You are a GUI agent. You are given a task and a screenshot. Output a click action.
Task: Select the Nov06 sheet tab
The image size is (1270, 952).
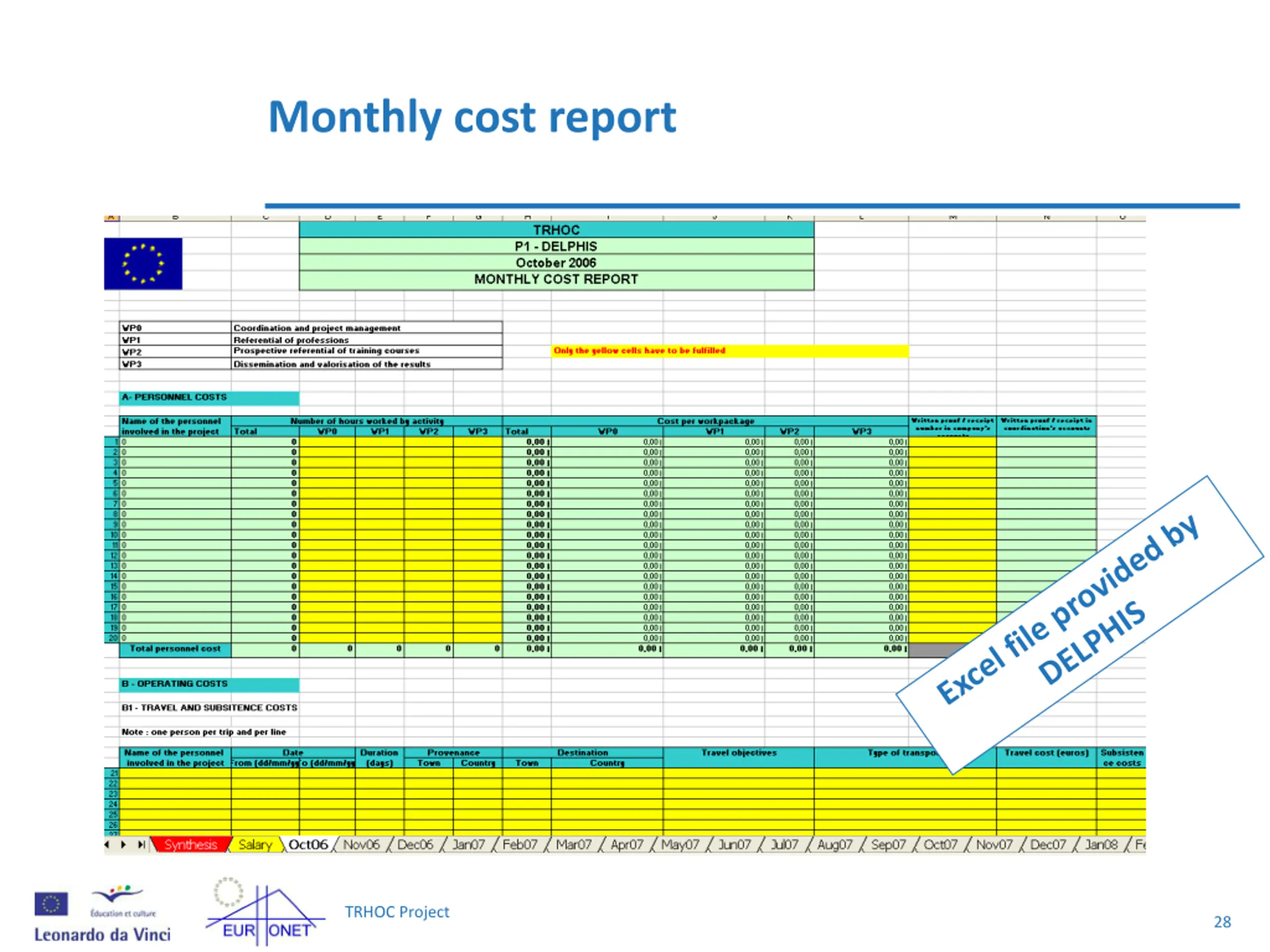tap(361, 845)
